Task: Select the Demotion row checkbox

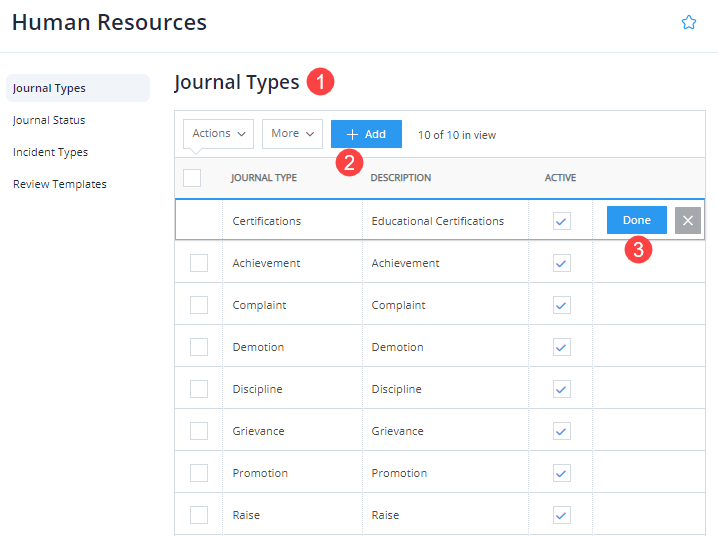Action: pyautogui.click(x=199, y=347)
